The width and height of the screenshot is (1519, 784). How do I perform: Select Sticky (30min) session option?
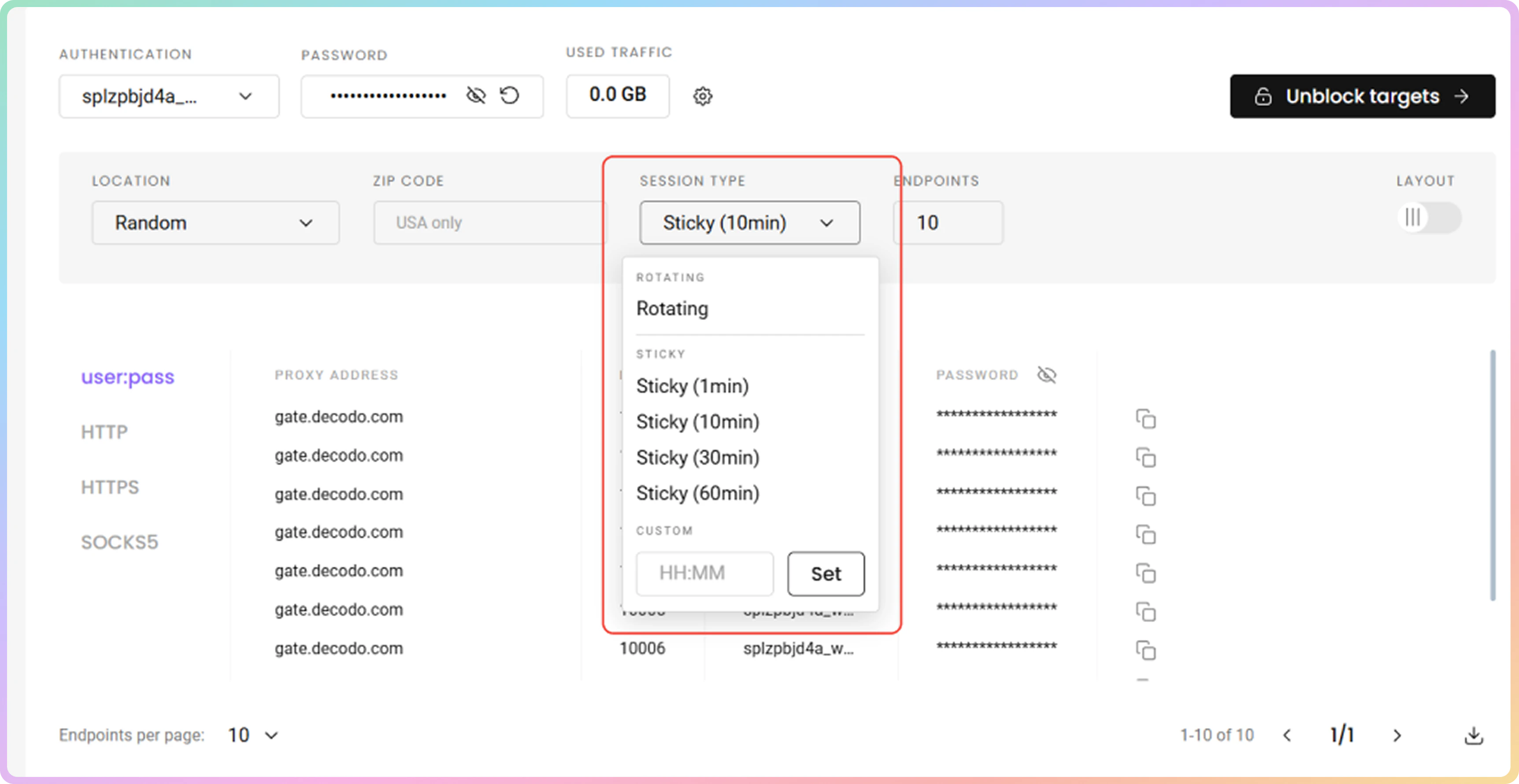[x=697, y=458]
